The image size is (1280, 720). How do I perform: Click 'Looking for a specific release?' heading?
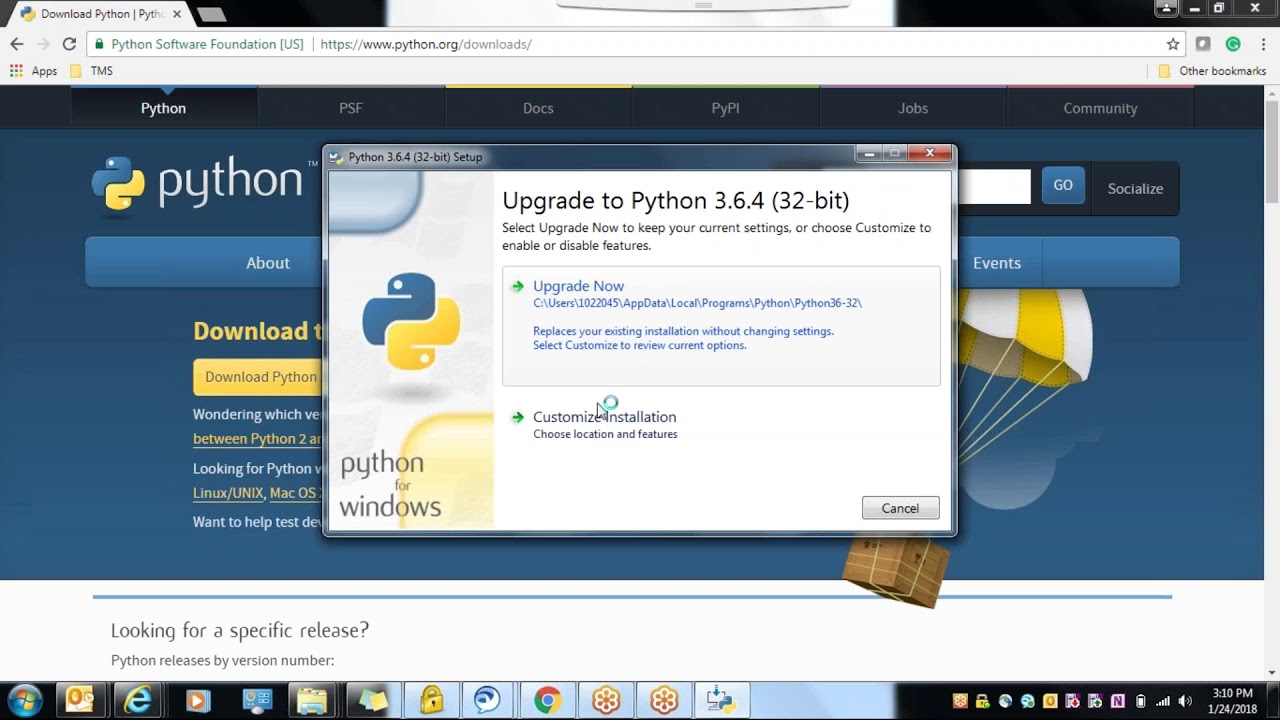pyautogui.click(x=240, y=630)
